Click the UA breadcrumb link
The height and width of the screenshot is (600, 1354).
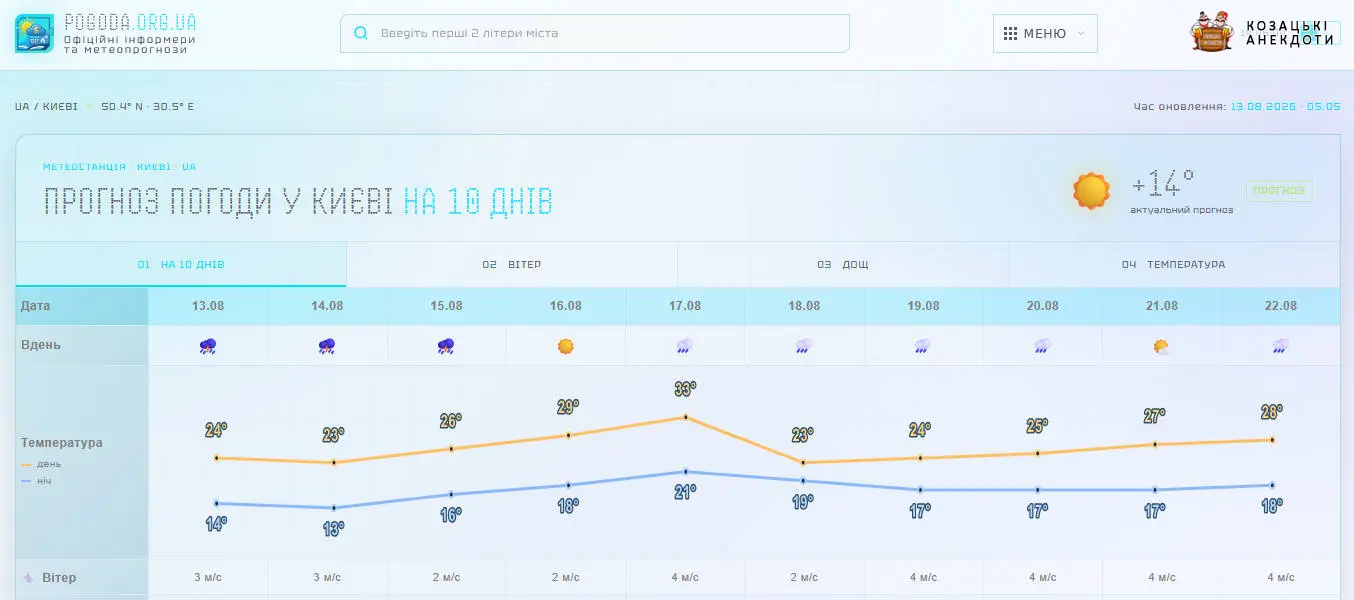21,106
